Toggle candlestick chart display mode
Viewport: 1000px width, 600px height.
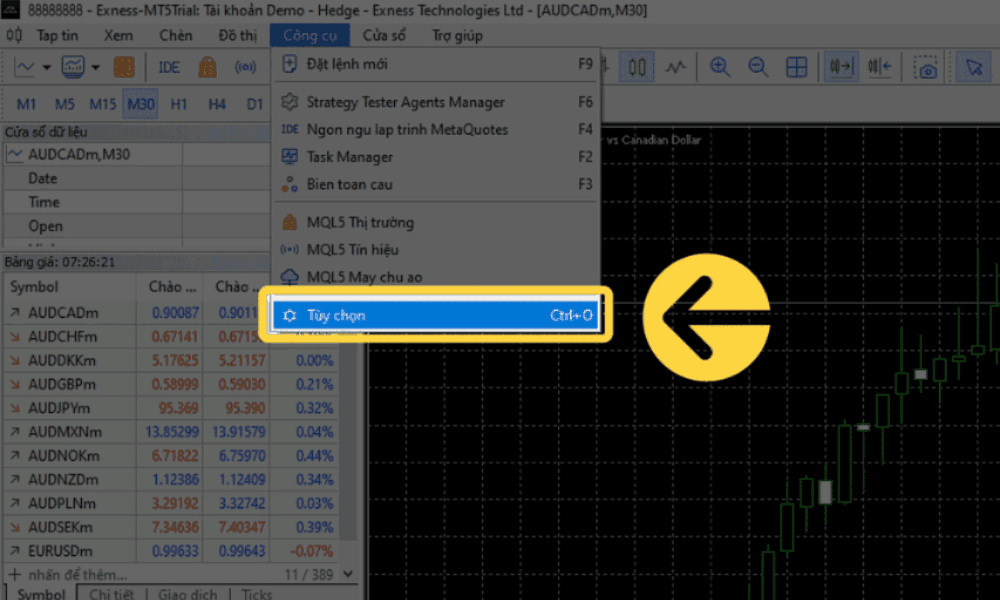click(636, 67)
